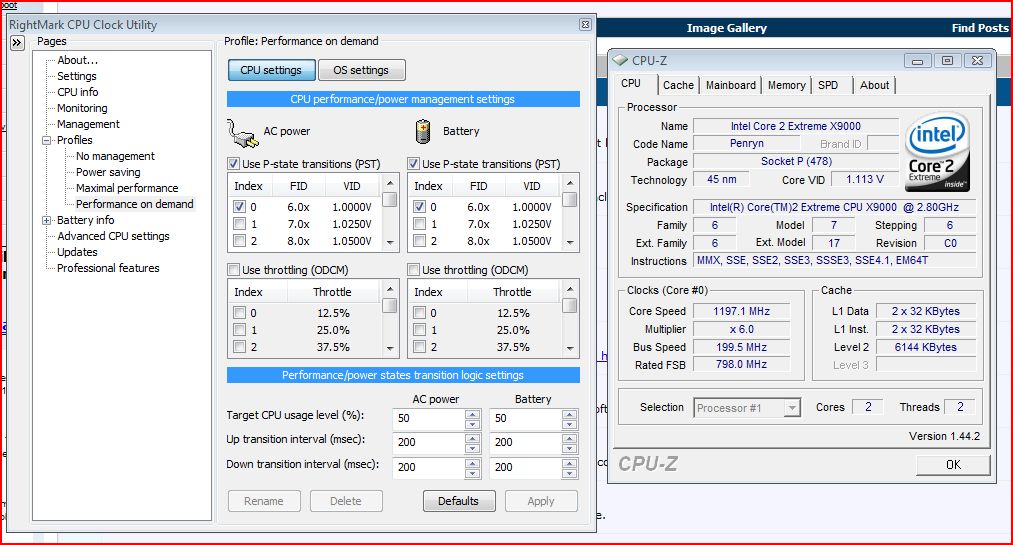This screenshot has height=545, width=1013.
Task: Select the No management profile
Action: point(115,156)
